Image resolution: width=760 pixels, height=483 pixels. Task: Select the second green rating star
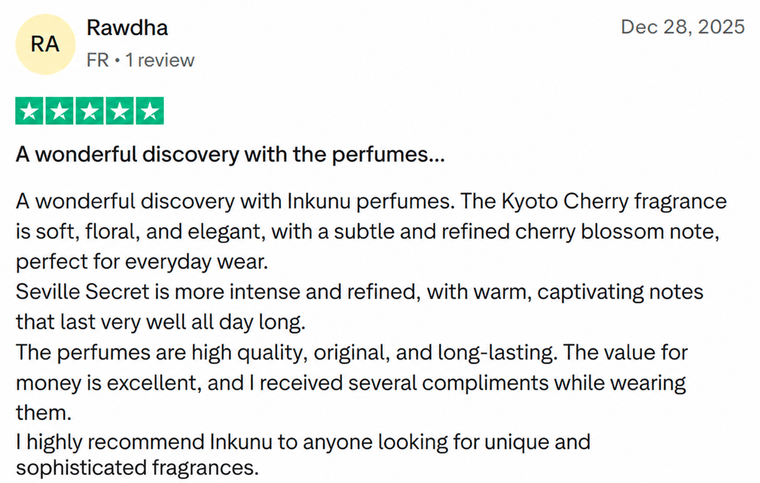pyautogui.click(x=60, y=111)
